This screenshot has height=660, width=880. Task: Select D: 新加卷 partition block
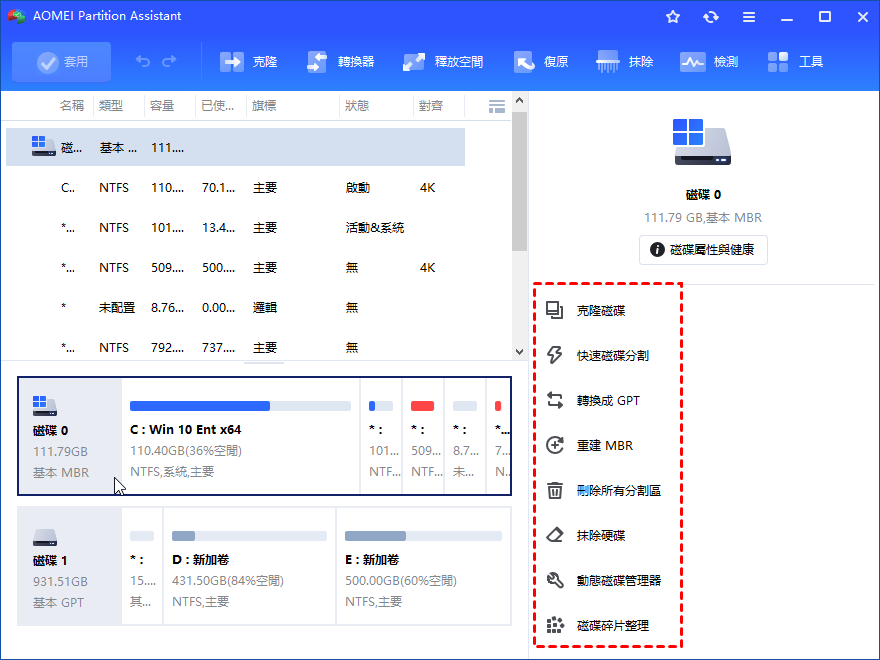pos(250,566)
